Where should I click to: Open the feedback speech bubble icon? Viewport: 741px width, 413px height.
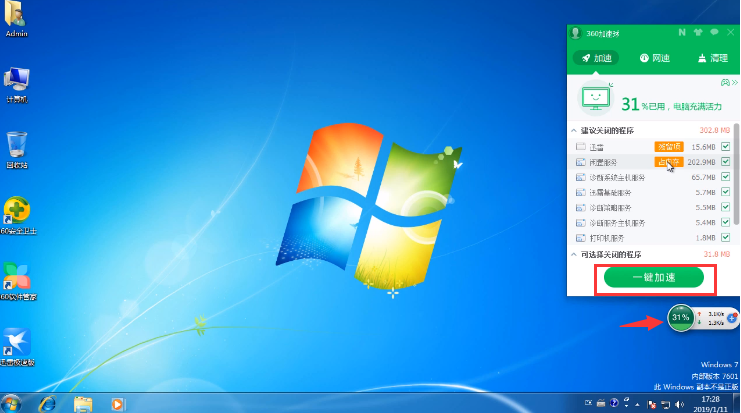pyautogui.click(x=714, y=32)
